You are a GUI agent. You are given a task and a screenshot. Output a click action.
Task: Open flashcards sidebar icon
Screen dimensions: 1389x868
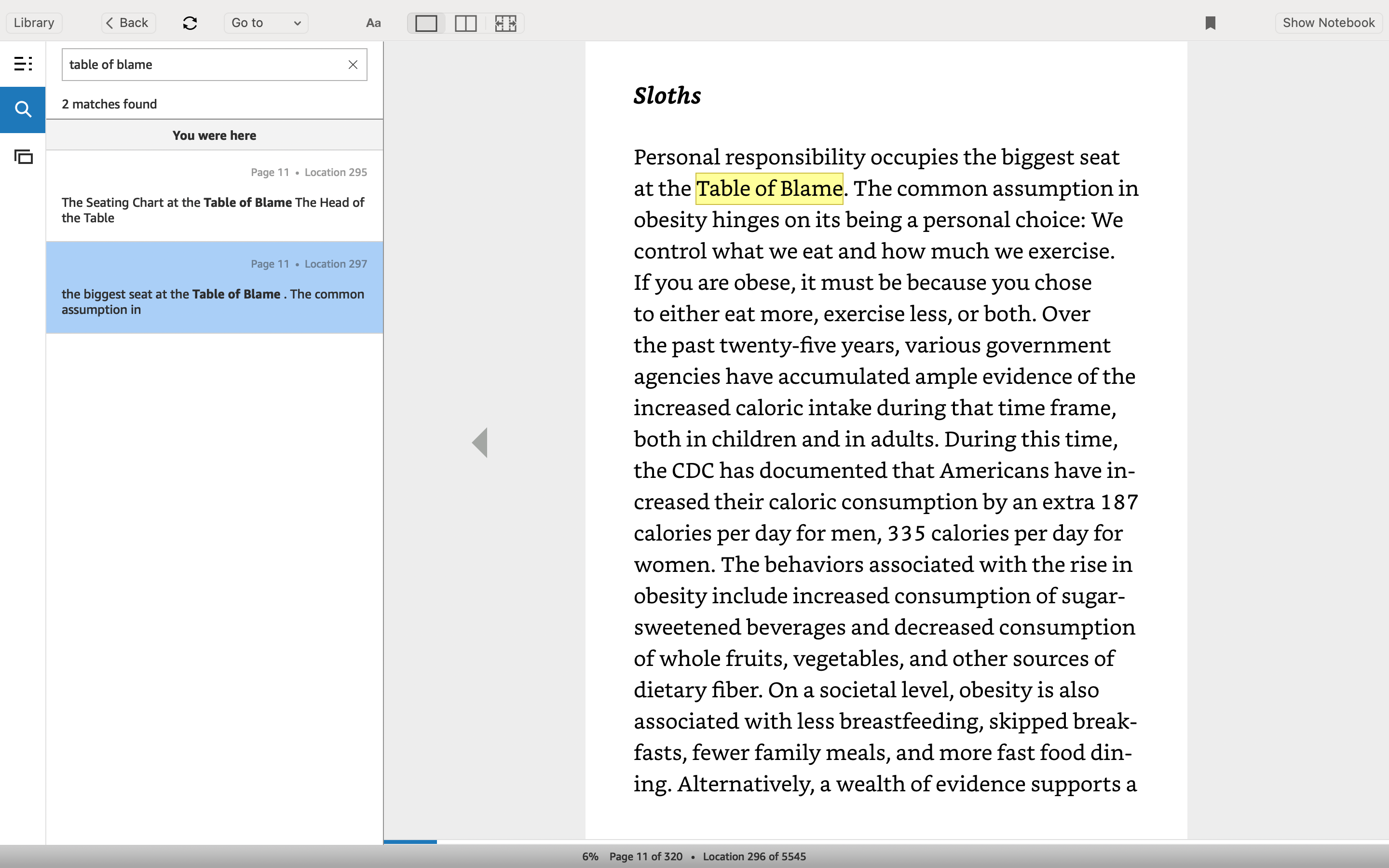tap(23, 156)
